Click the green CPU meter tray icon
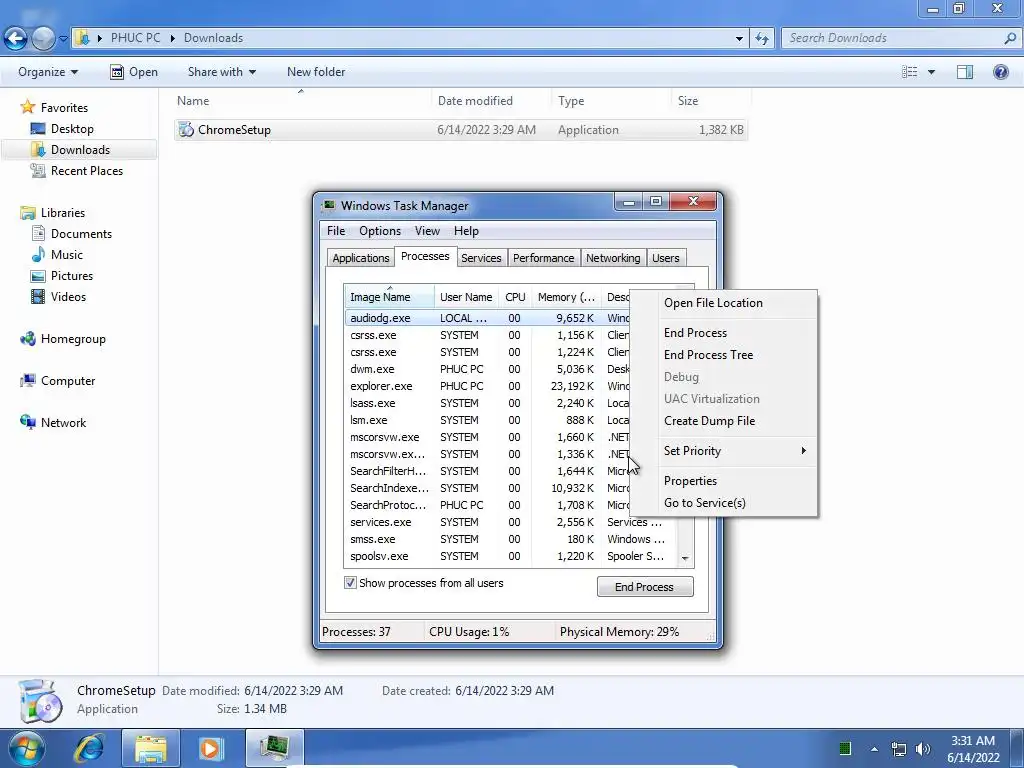This screenshot has width=1024, height=768. (x=844, y=748)
